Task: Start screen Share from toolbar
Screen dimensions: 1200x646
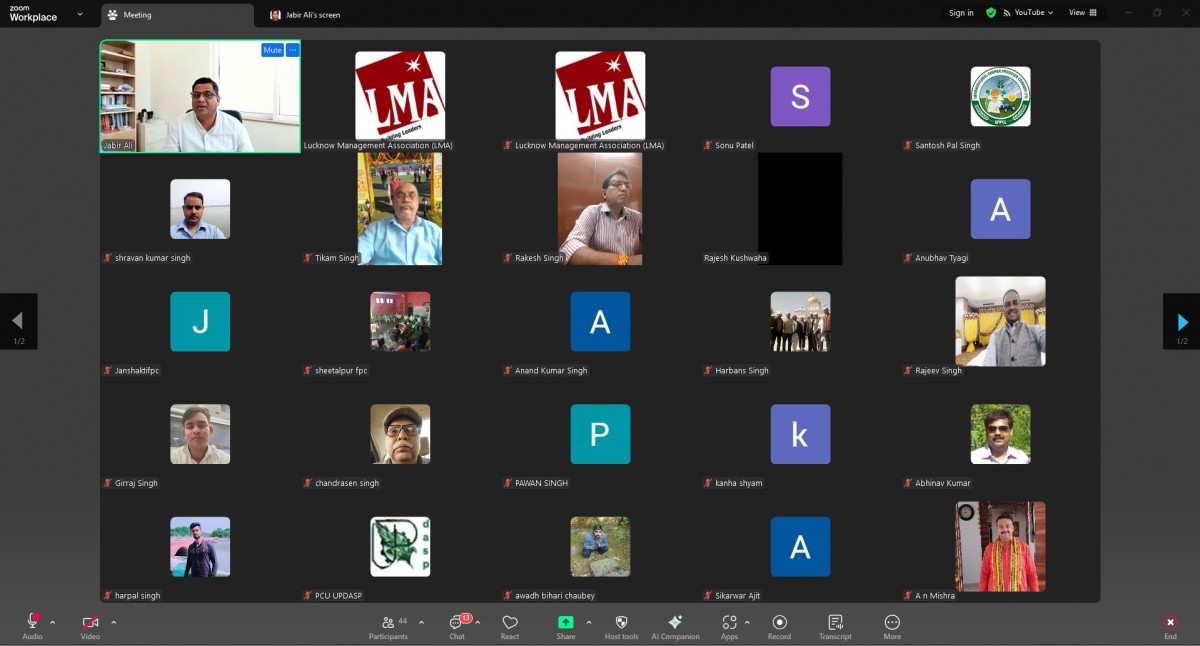Action: [566, 626]
